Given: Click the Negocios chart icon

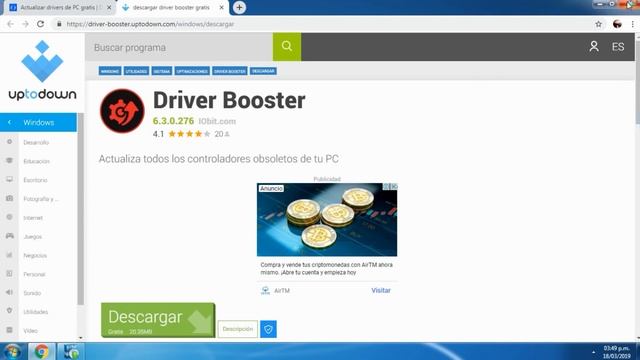Looking at the screenshot, I should 9,255.
